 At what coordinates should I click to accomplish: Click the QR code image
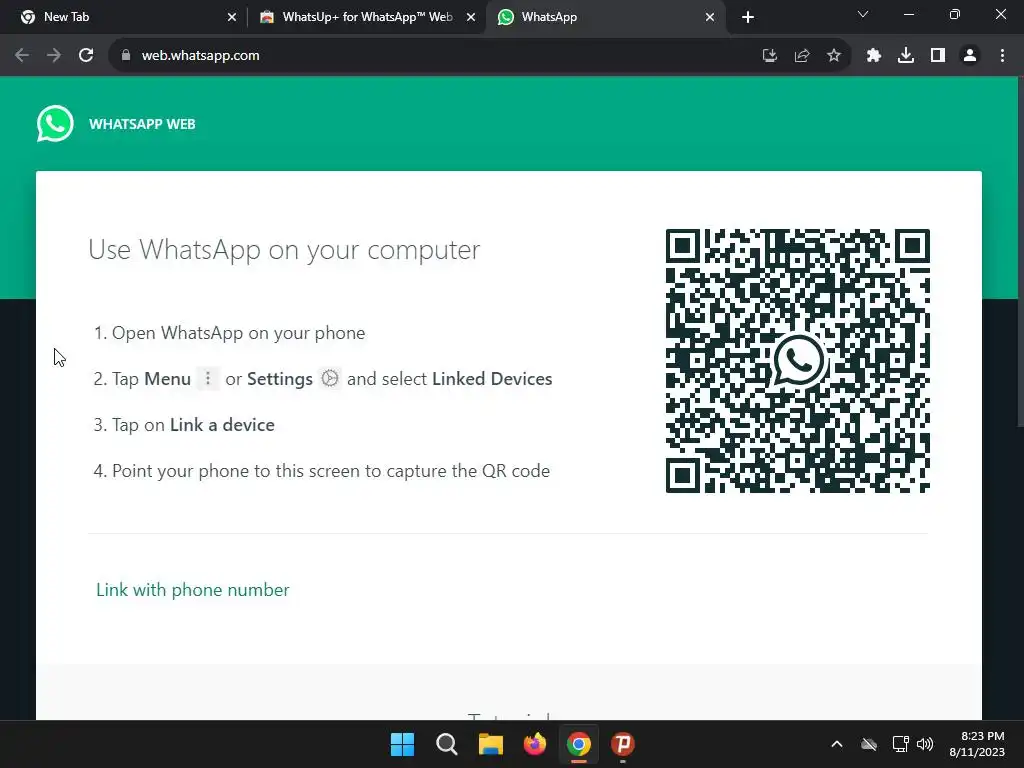[797, 360]
